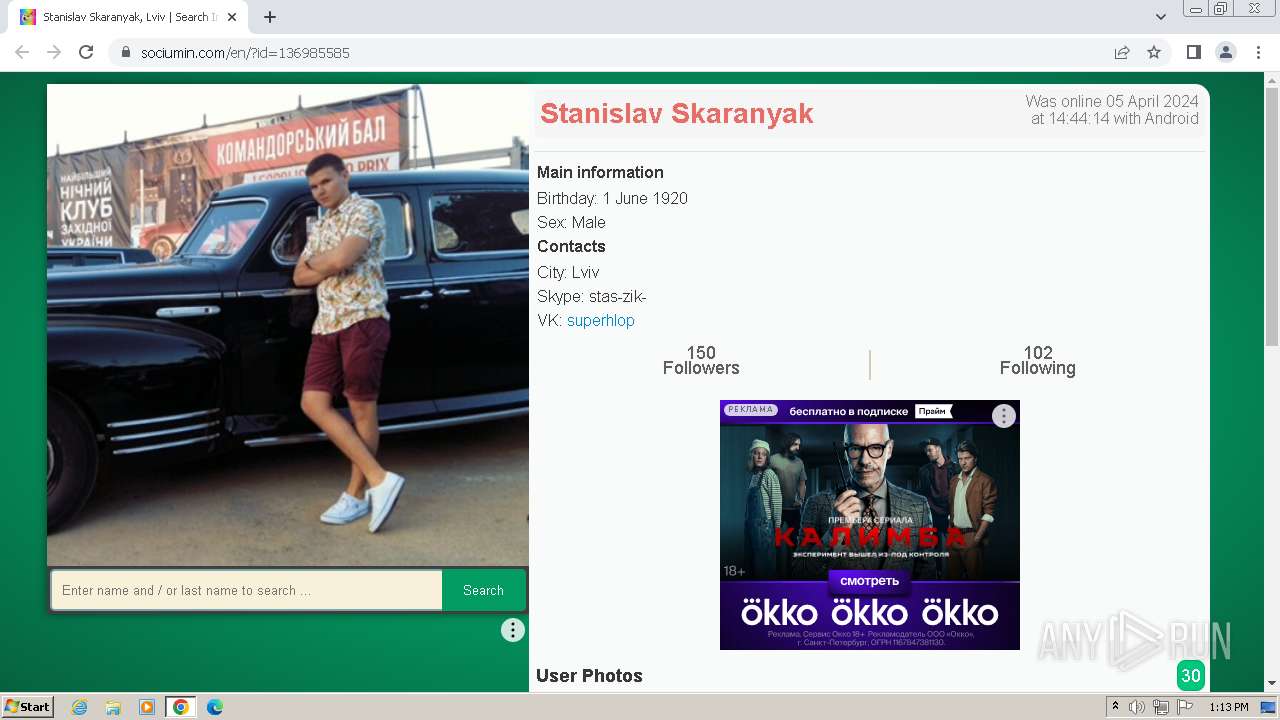
Task: Open Microsoft Edge from the taskbar
Action: 215,707
